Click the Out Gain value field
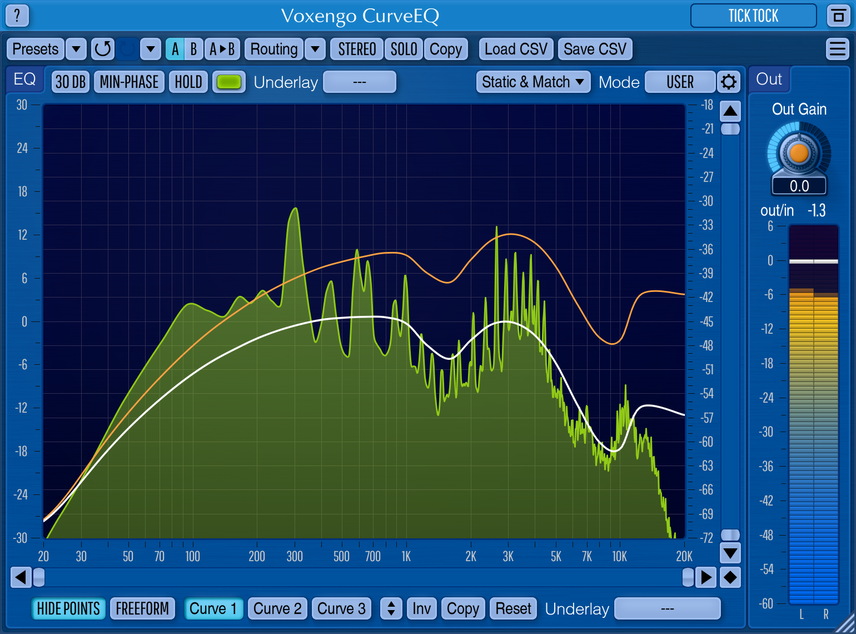Viewport: 856px width, 634px height. pos(799,186)
